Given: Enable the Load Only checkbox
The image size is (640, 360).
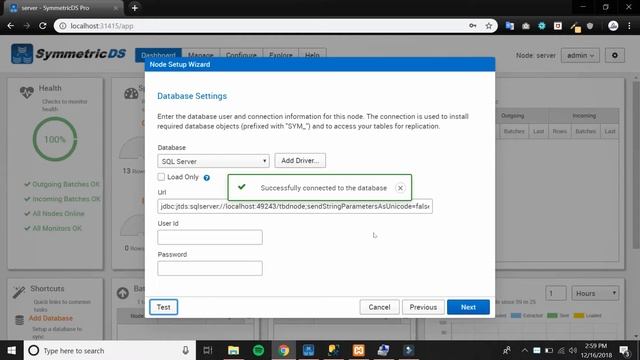Looking at the screenshot, I should tap(161, 177).
